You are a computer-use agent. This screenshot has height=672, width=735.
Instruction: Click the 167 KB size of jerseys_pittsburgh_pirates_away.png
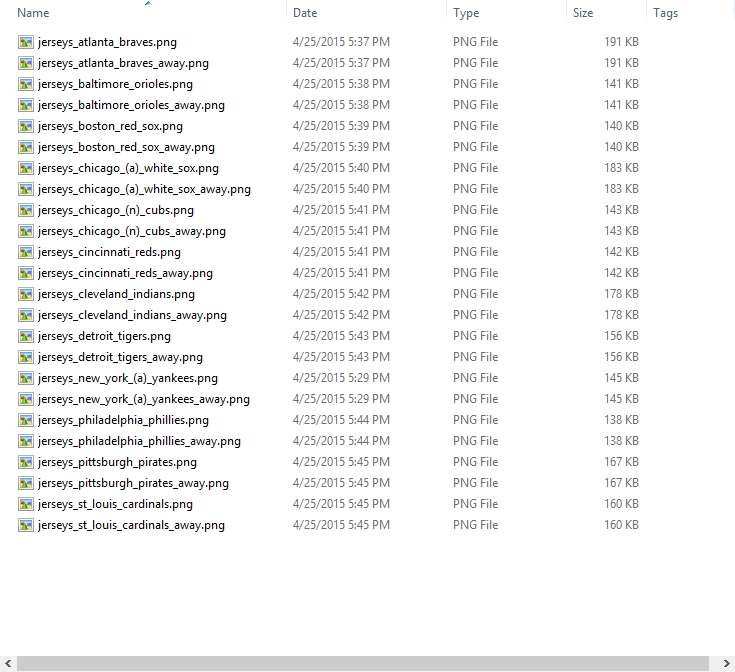[621, 483]
